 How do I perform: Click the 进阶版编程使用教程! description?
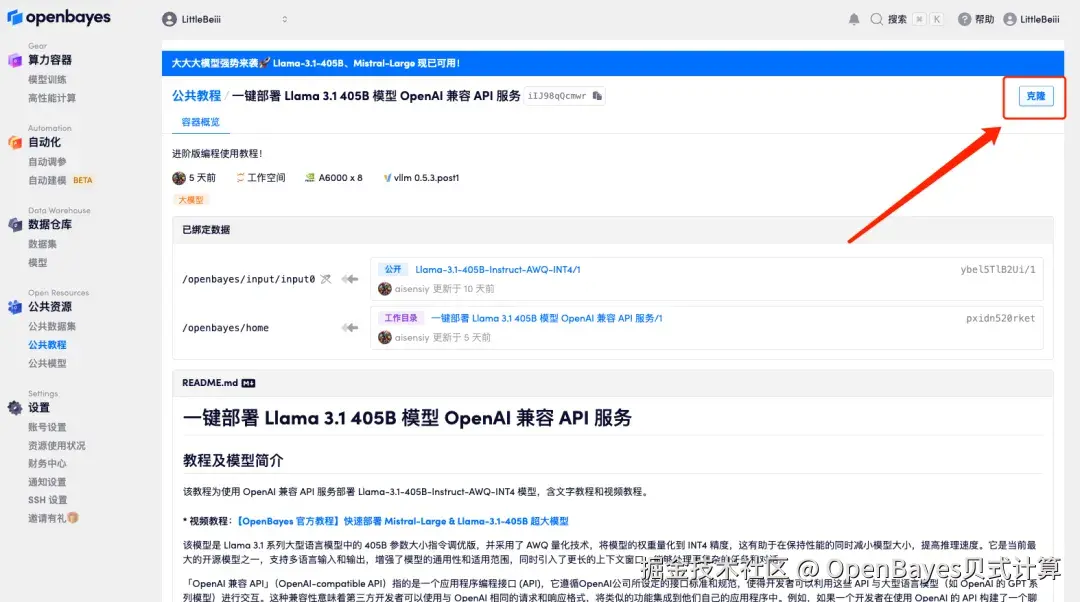coord(217,154)
